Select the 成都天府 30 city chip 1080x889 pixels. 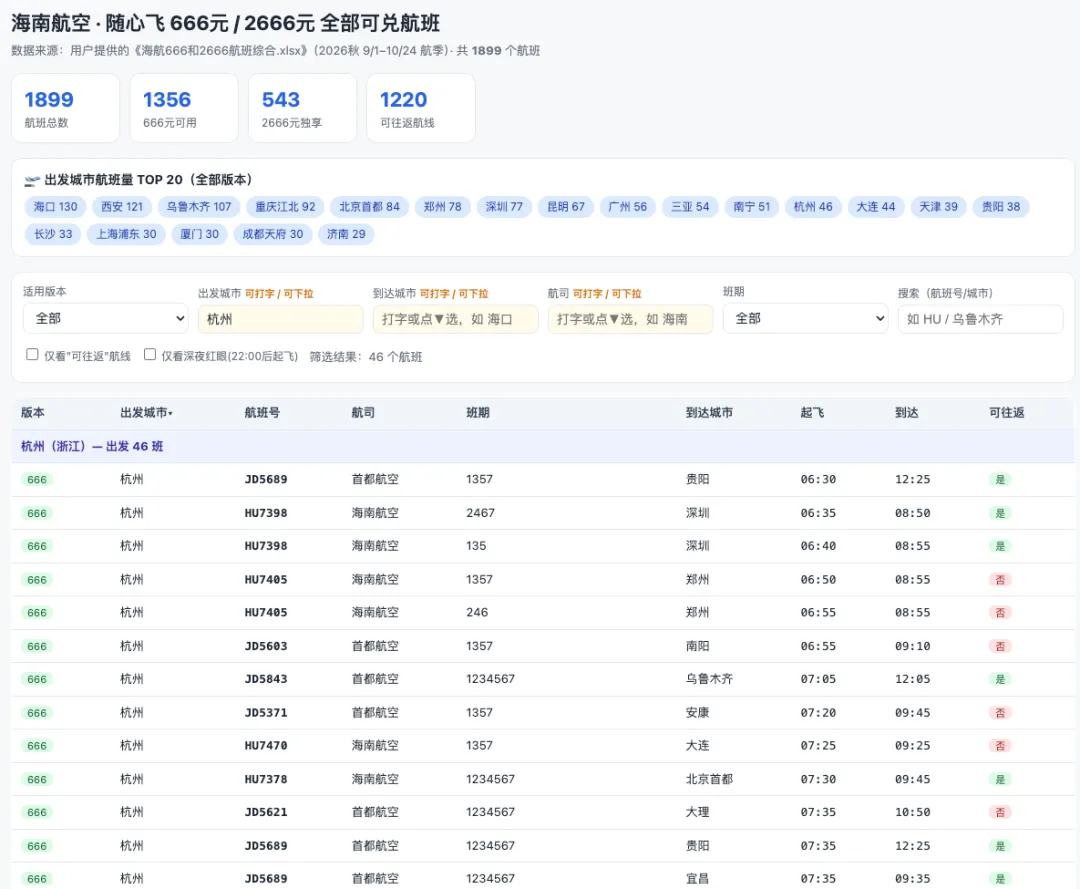tap(273, 234)
